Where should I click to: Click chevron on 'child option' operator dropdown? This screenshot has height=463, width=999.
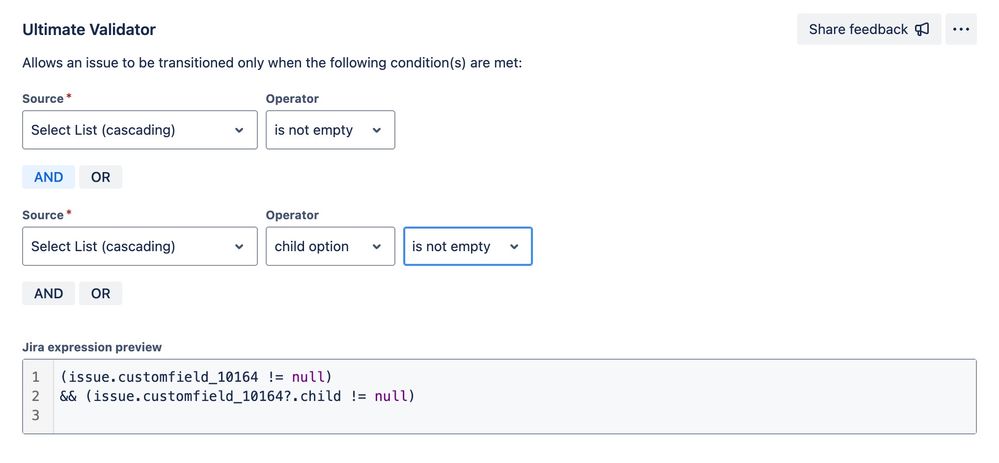click(377, 246)
